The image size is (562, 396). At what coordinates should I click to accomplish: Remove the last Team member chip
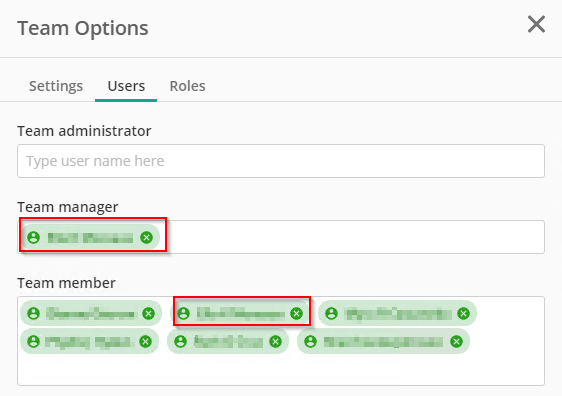pyautogui.click(x=456, y=342)
